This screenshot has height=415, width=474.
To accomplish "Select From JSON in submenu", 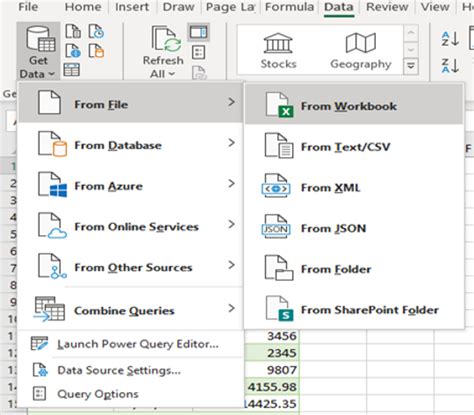I will (354, 228).
